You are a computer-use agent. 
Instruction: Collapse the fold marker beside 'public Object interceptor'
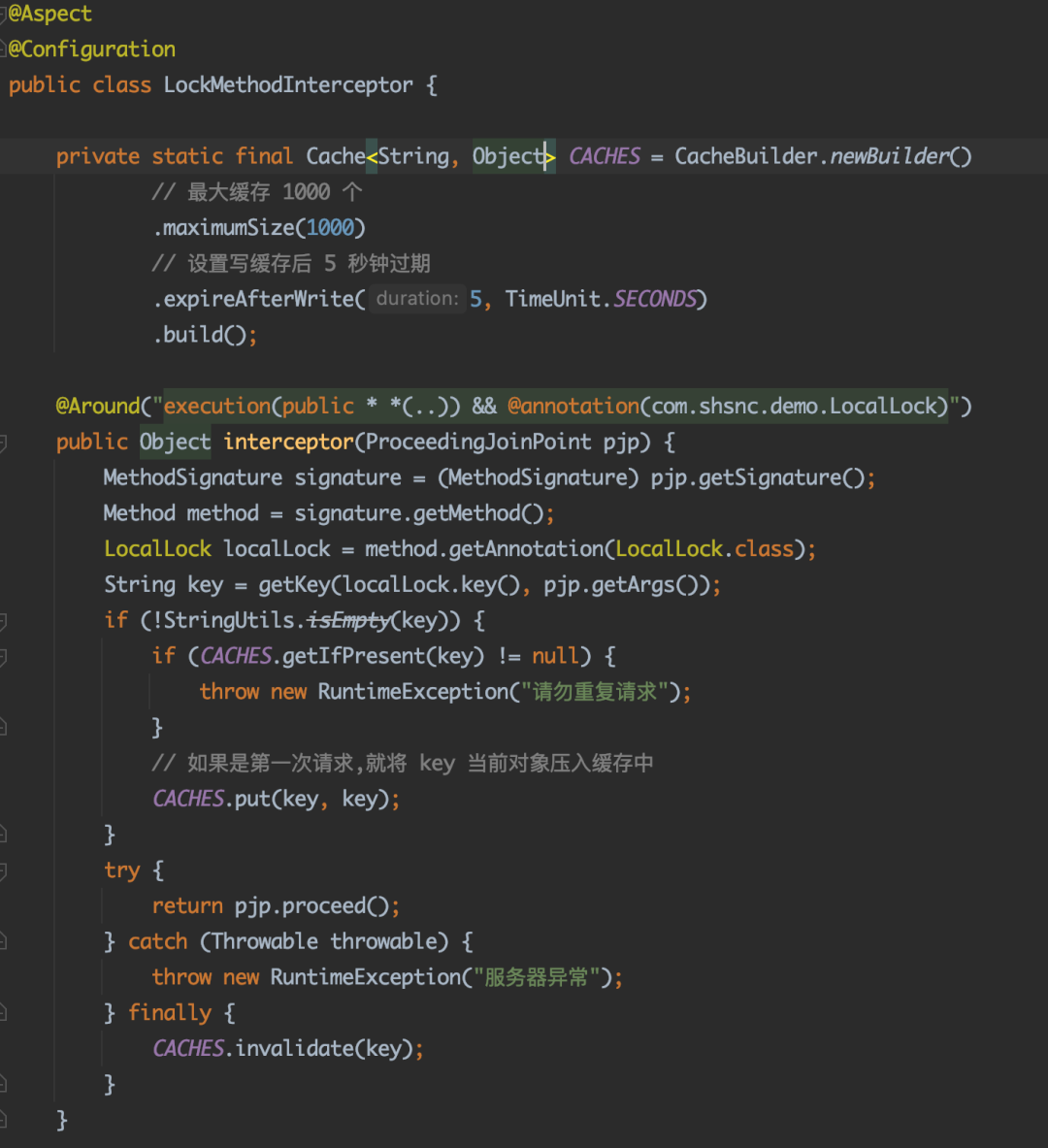point(3,443)
